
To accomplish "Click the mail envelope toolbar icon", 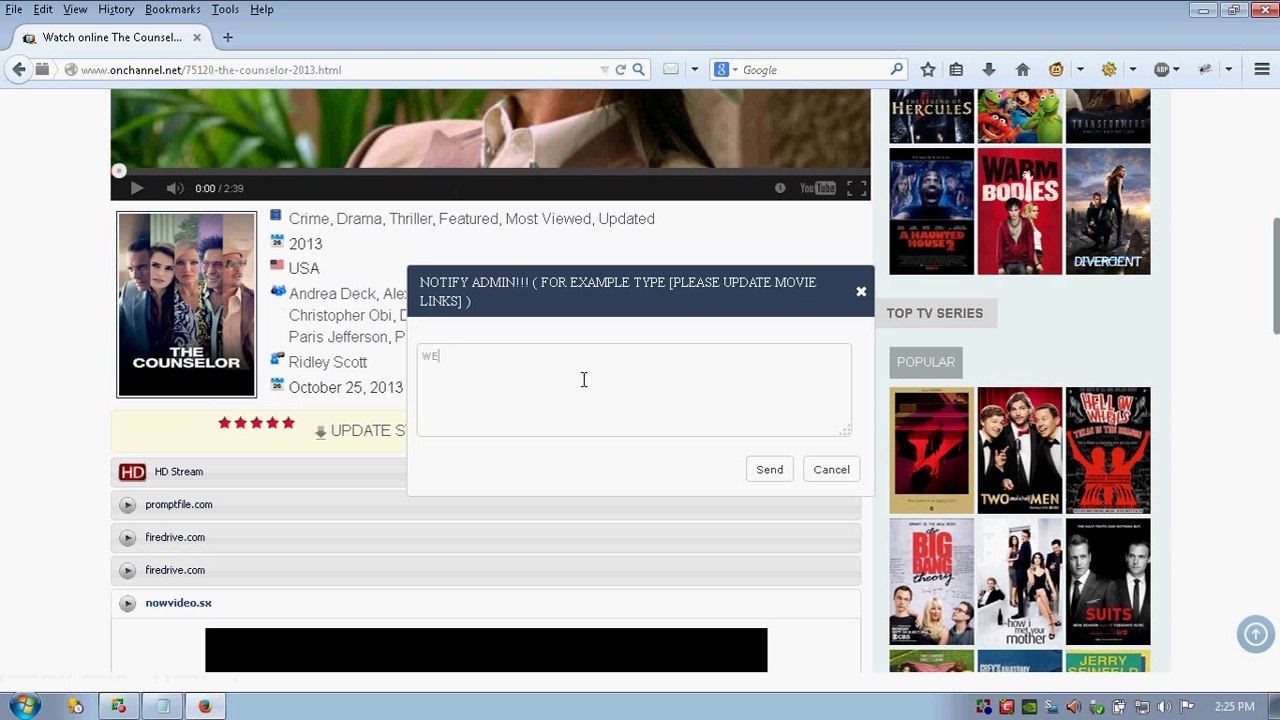I will [671, 69].
